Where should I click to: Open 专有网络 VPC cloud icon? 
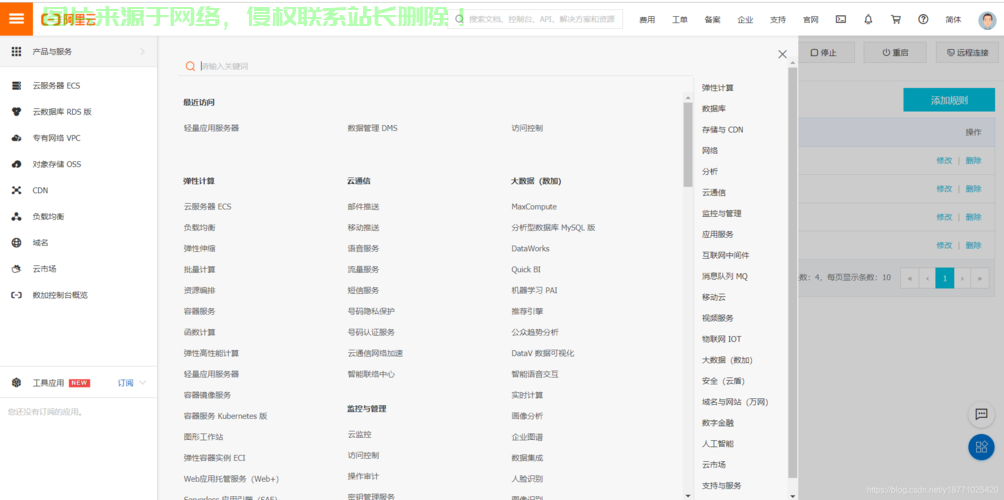(17, 138)
